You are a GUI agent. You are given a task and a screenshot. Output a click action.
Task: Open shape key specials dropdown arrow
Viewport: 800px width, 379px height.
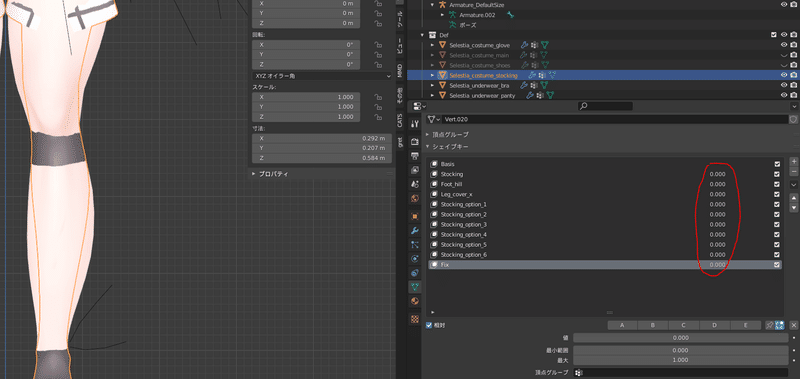pyautogui.click(x=793, y=184)
